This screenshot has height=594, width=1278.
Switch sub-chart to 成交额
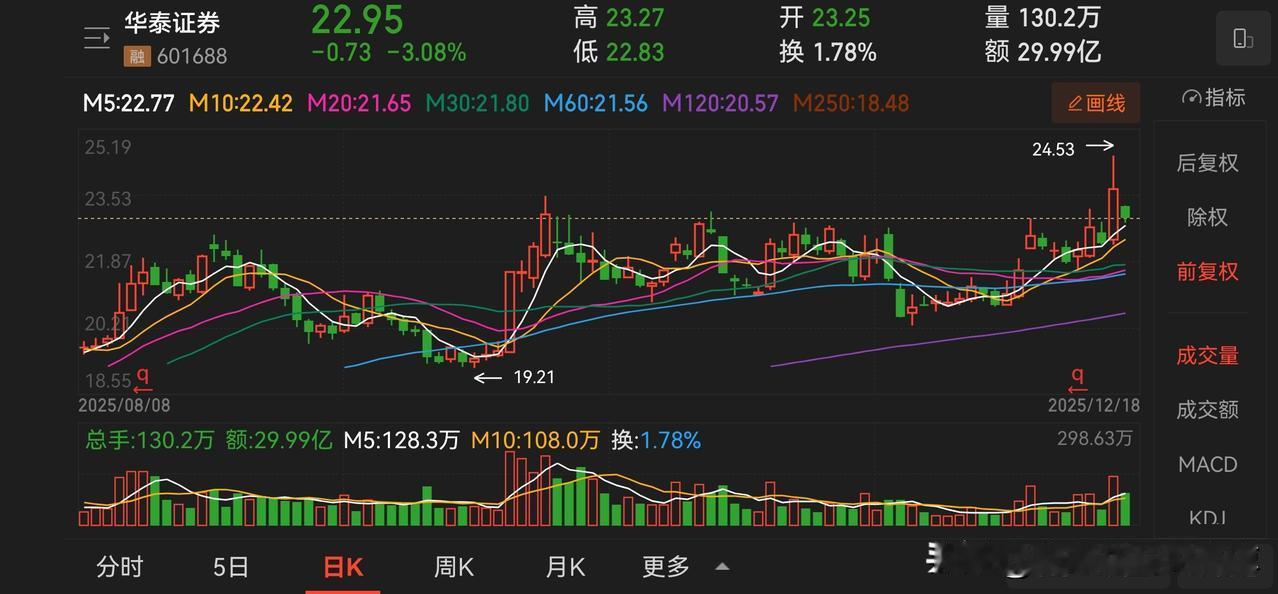[1207, 409]
